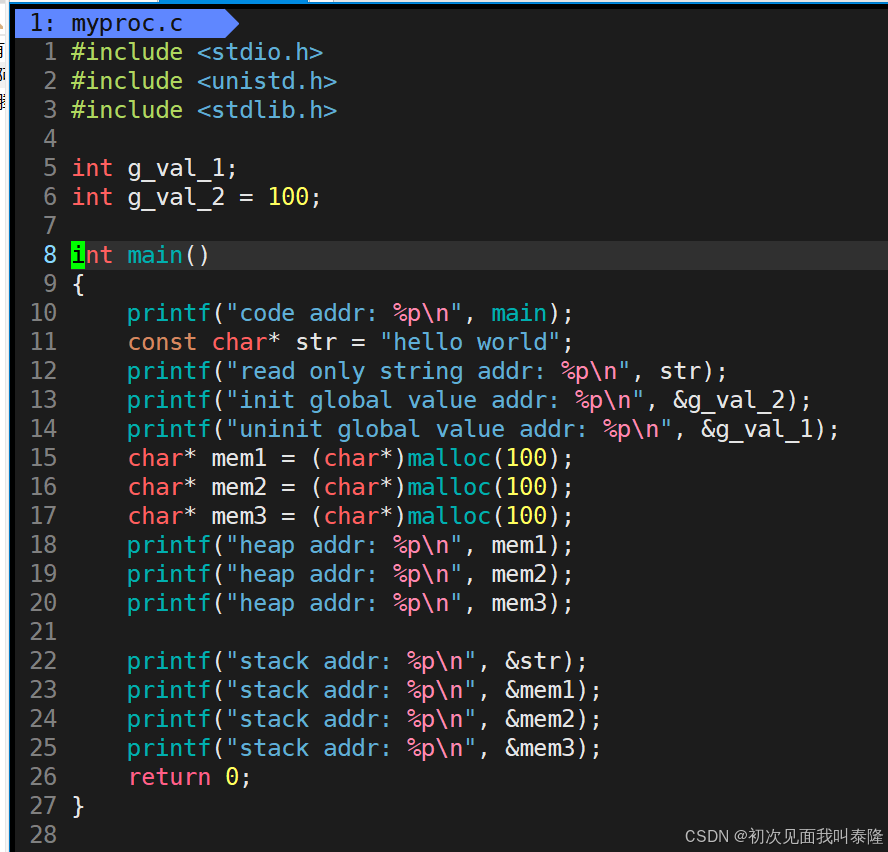Click the '#include <stdlib.h>' line
Image resolution: width=888 pixels, height=852 pixels.
point(204,110)
